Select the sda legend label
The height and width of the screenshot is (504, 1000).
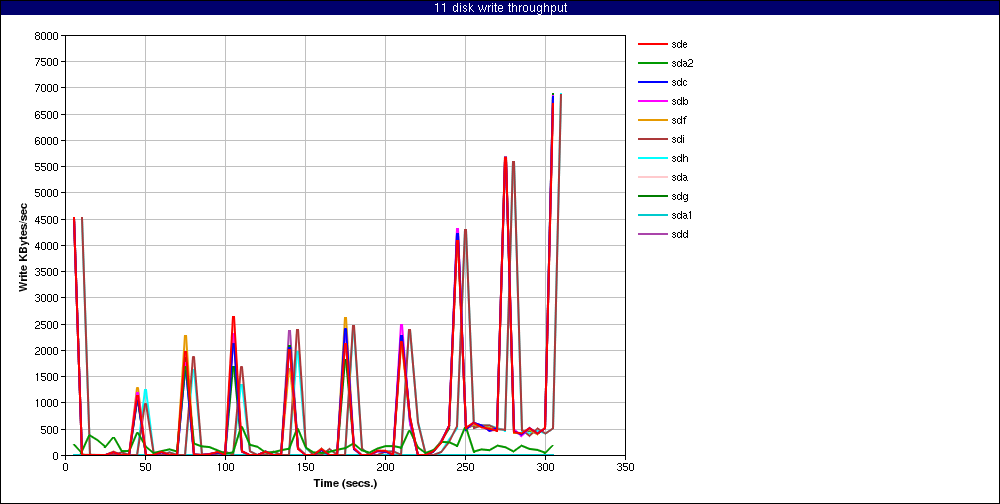click(680, 177)
